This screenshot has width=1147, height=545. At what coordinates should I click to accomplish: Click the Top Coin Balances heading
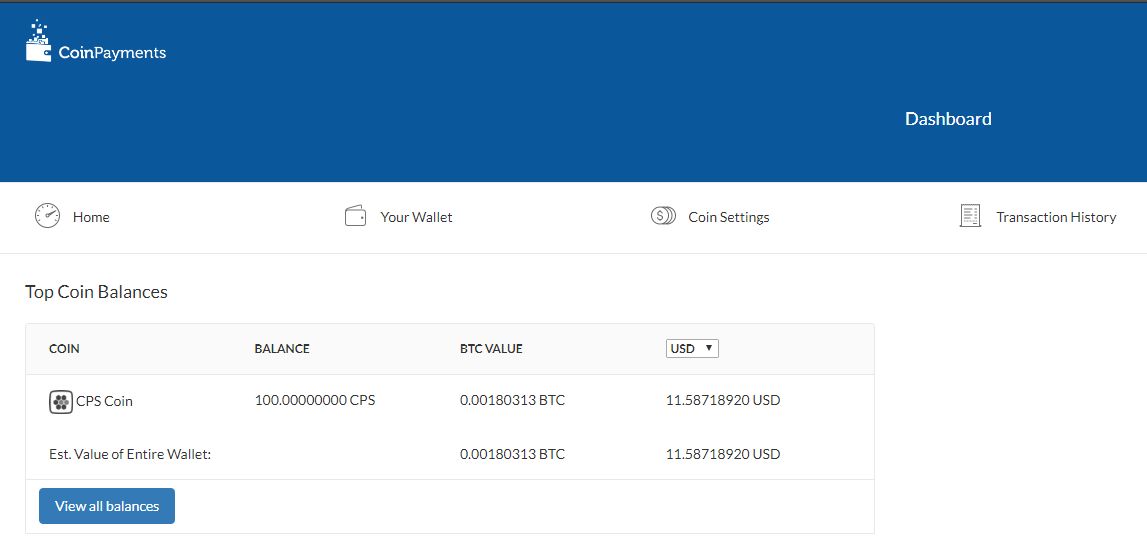point(97,292)
